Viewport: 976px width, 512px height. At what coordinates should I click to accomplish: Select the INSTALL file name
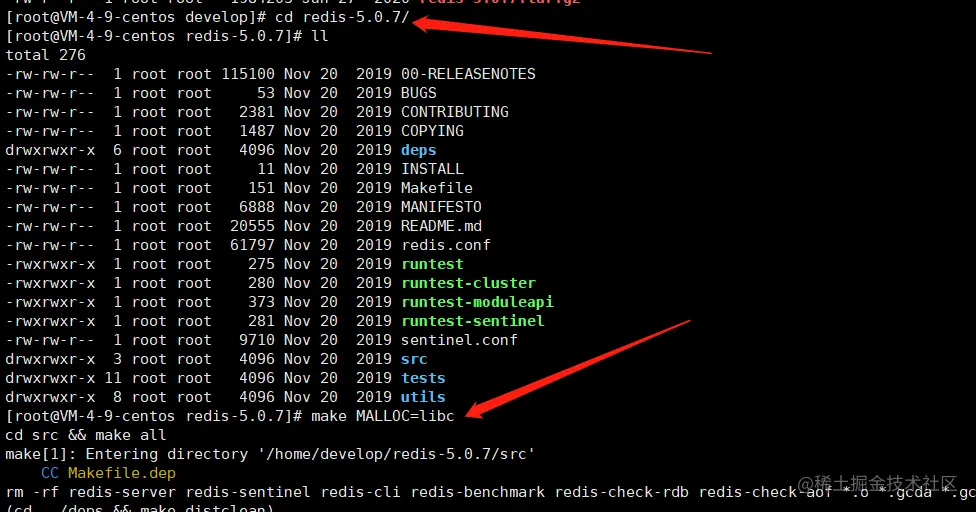[x=433, y=169]
